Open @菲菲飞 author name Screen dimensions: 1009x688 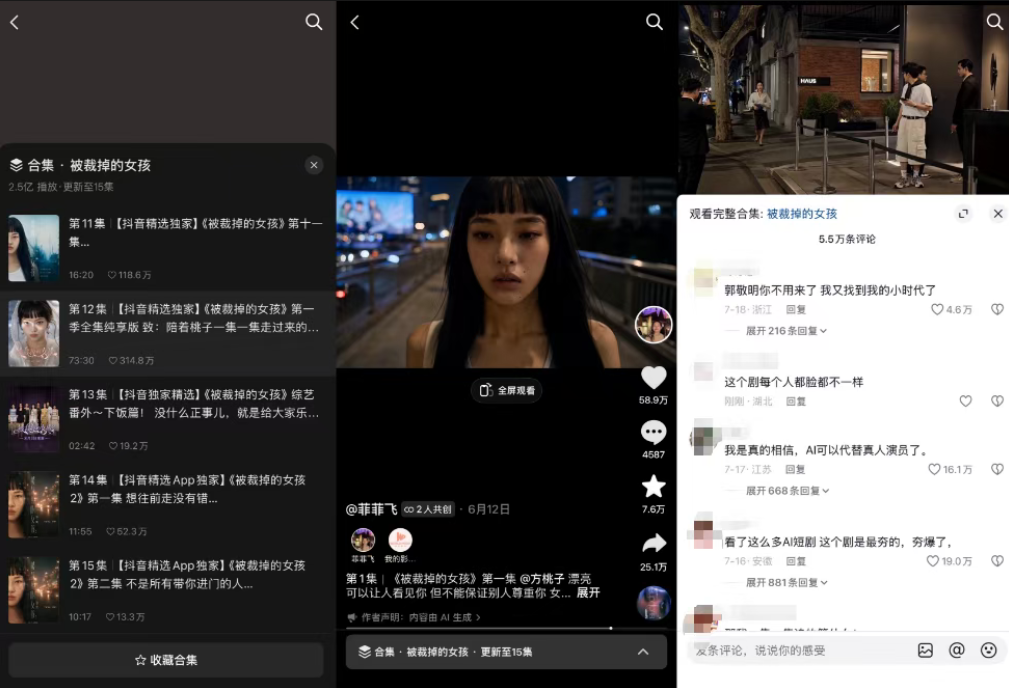372,510
